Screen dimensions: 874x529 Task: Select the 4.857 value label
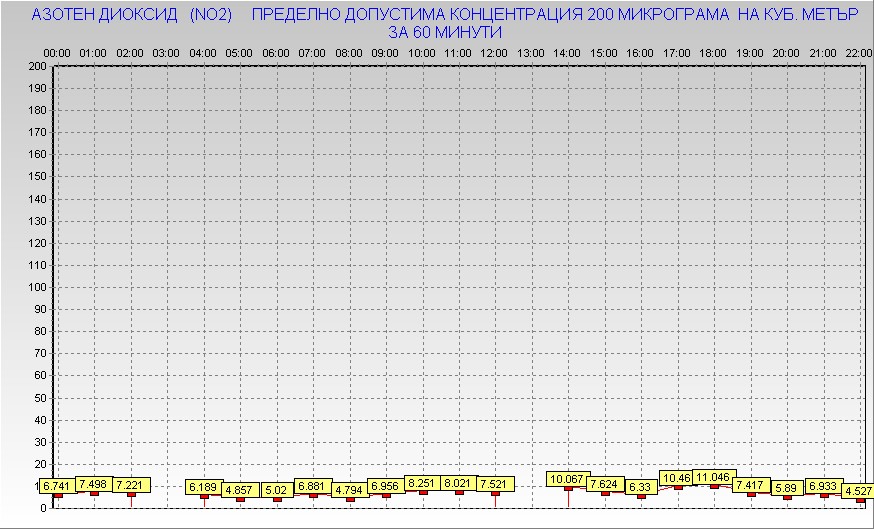point(240,490)
